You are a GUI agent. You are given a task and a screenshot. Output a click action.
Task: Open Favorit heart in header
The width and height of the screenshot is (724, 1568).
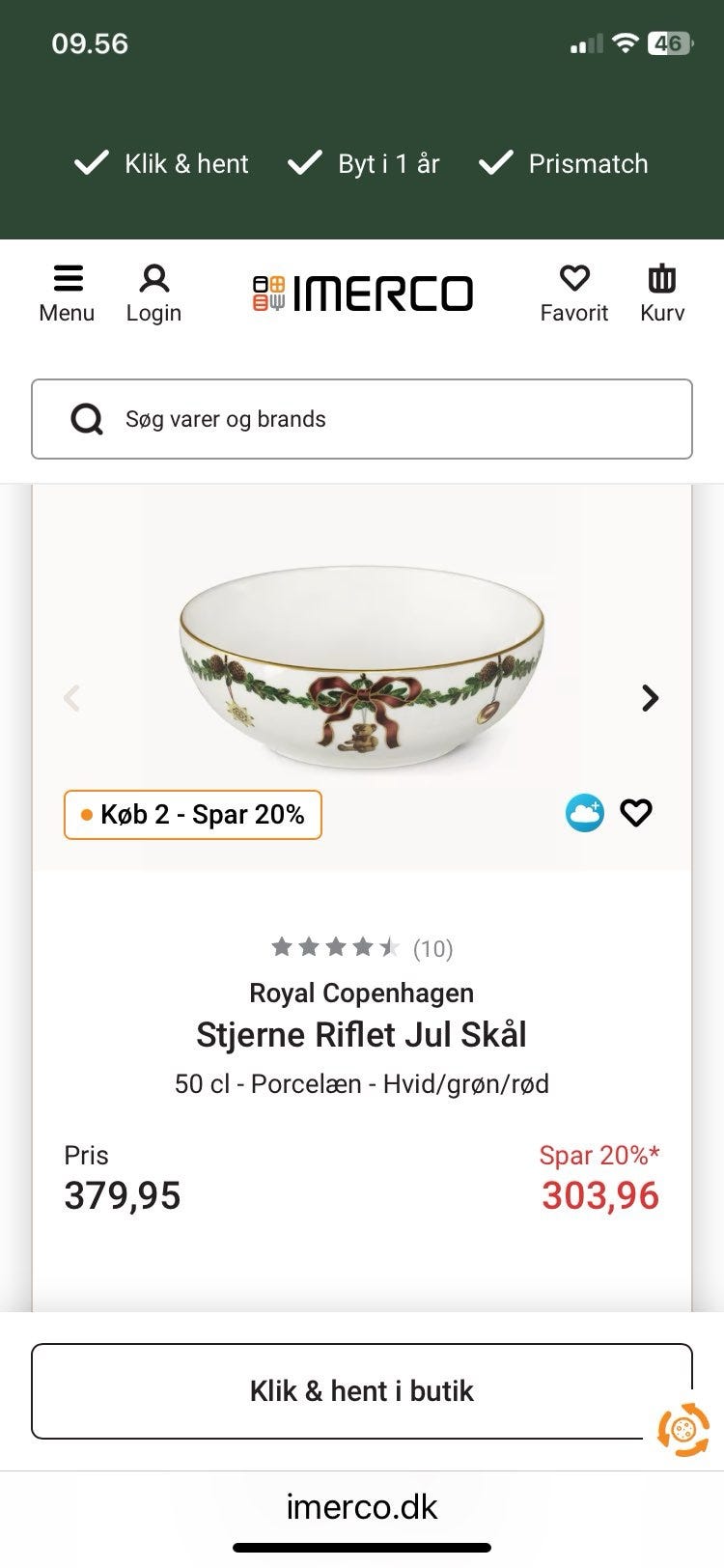pos(574,280)
